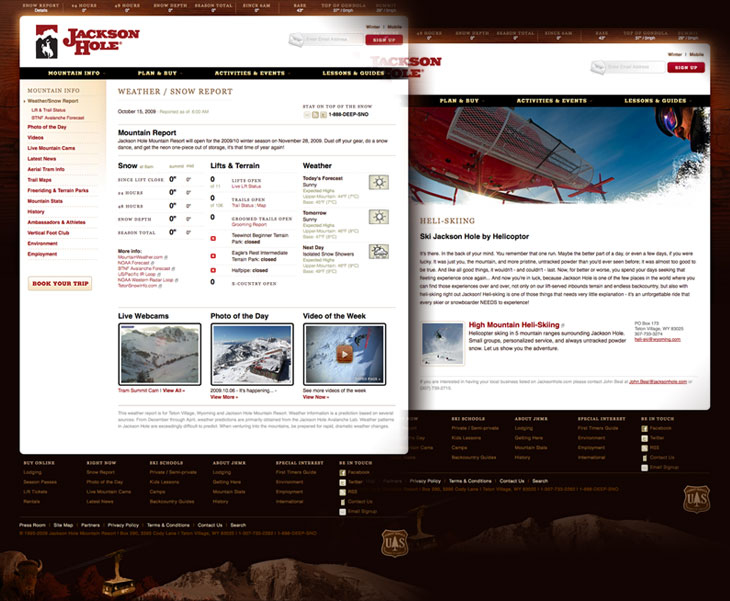Click the closed status icon next to Halfpipe
This screenshot has width=730, height=601.
(213, 270)
